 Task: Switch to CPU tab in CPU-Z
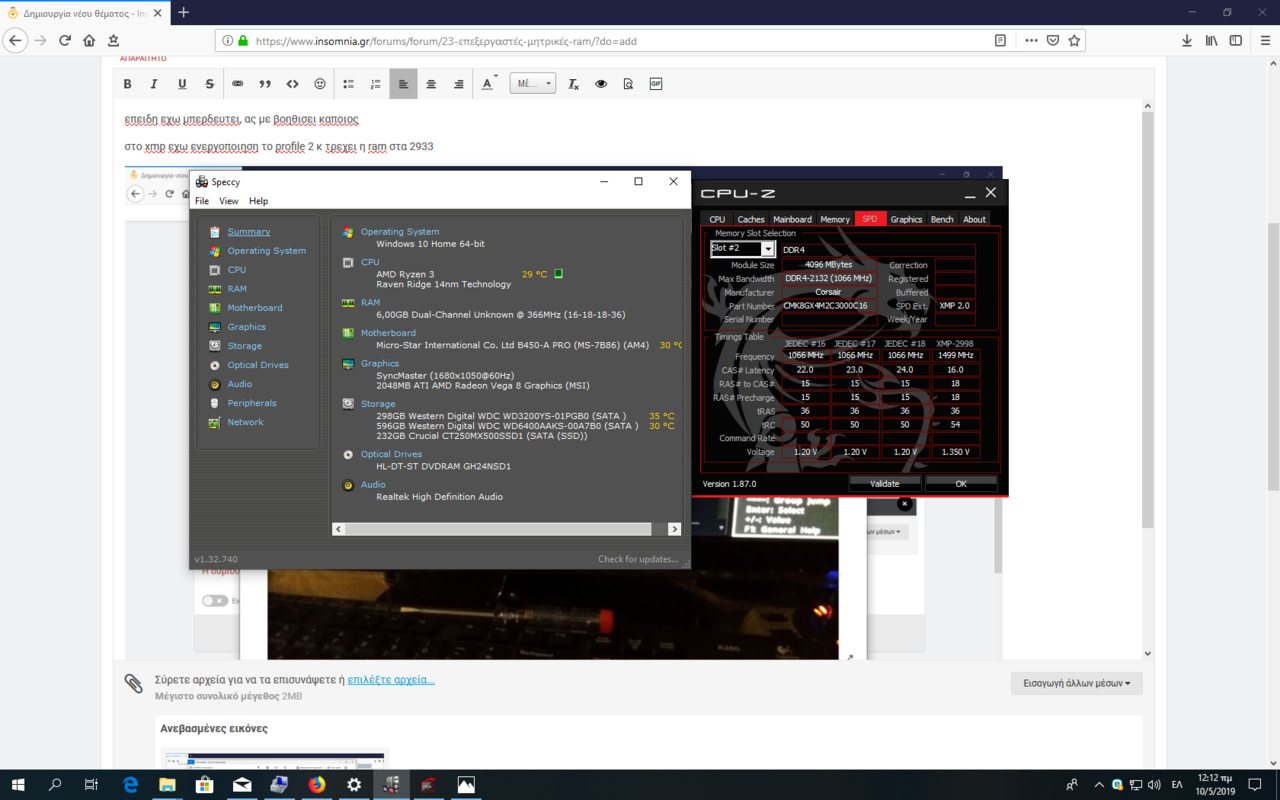coord(717,219)
